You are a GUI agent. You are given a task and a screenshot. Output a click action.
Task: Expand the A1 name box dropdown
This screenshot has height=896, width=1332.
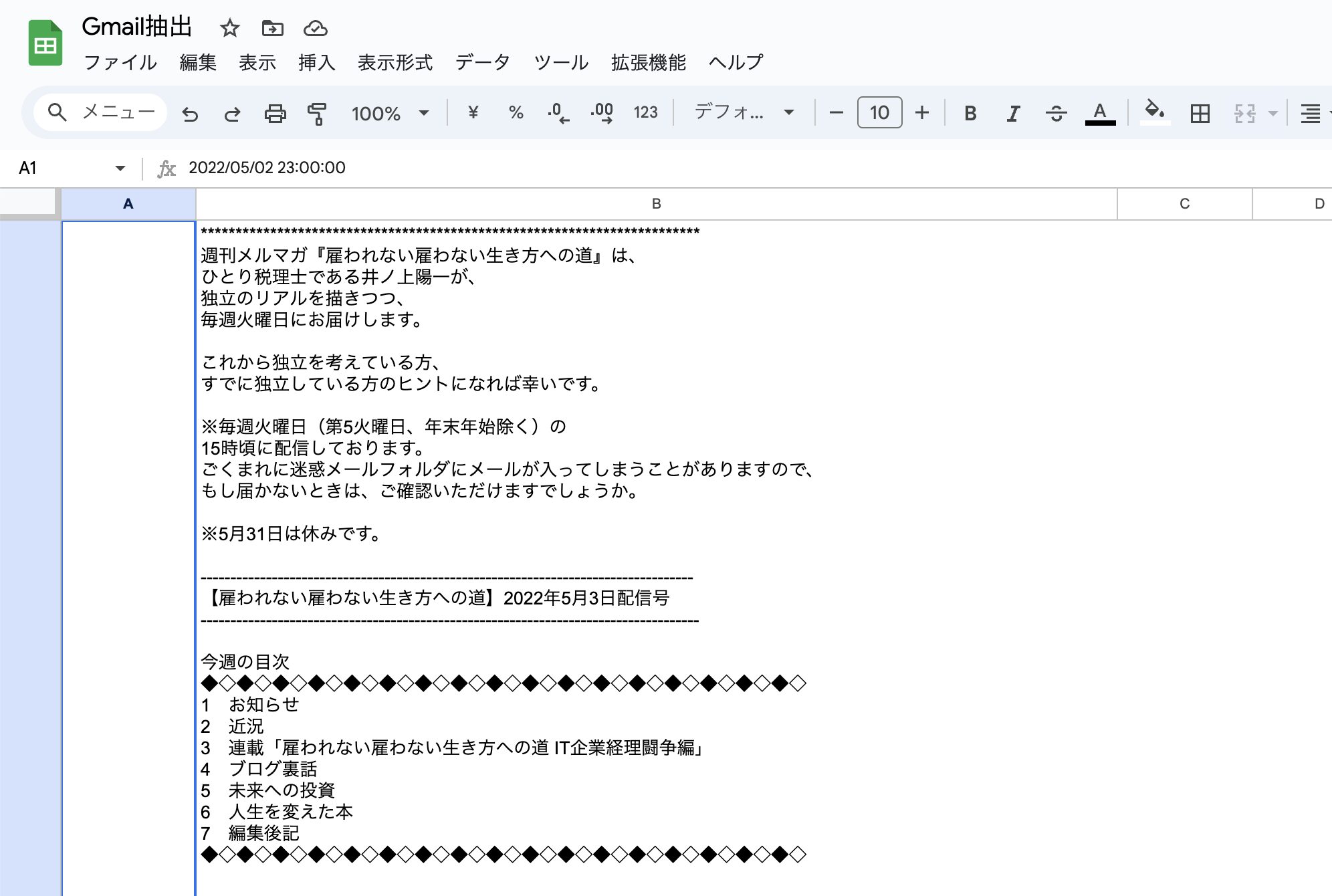coord(120,168)
